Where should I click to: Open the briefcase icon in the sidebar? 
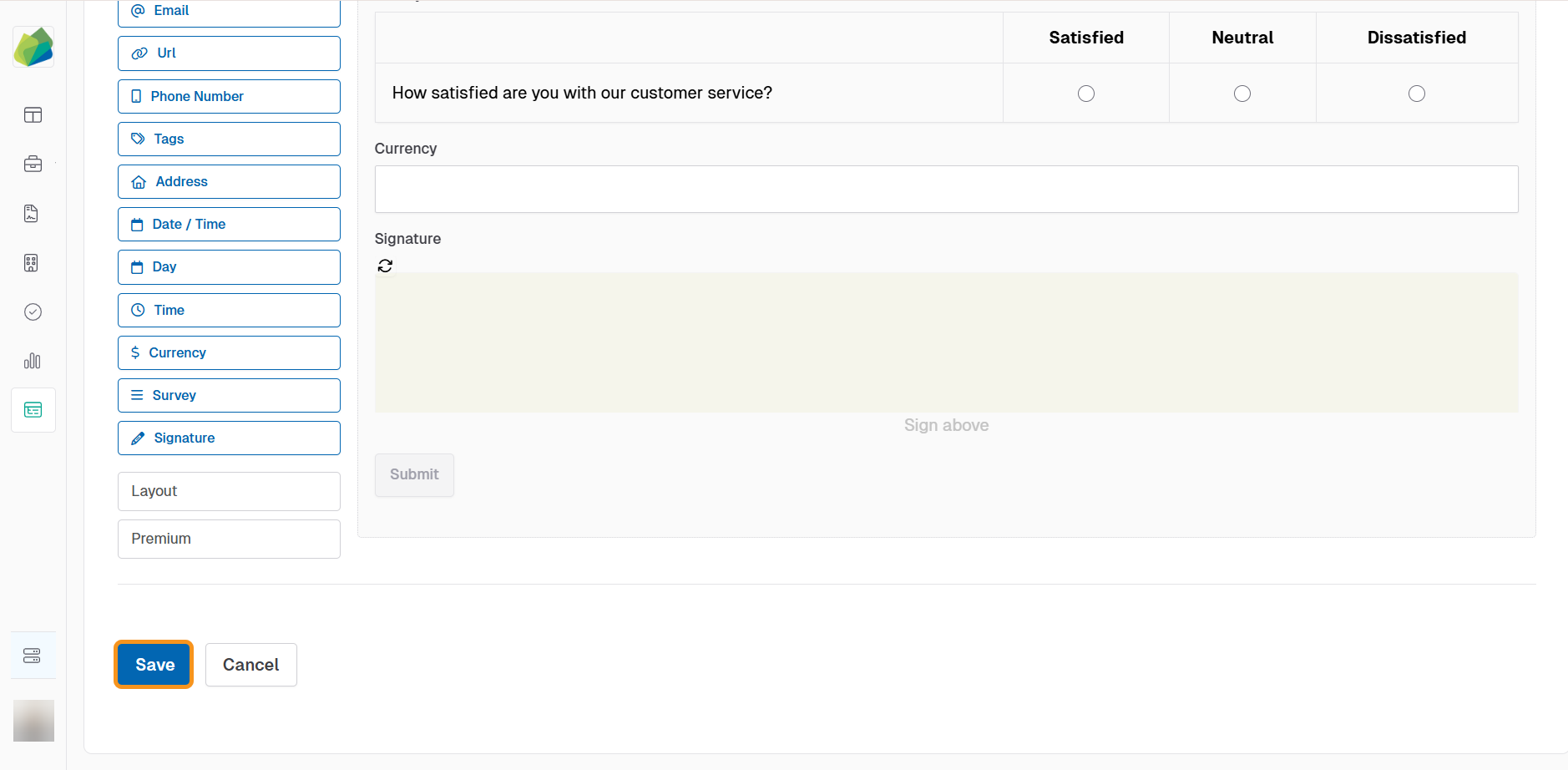pos(33,165)
